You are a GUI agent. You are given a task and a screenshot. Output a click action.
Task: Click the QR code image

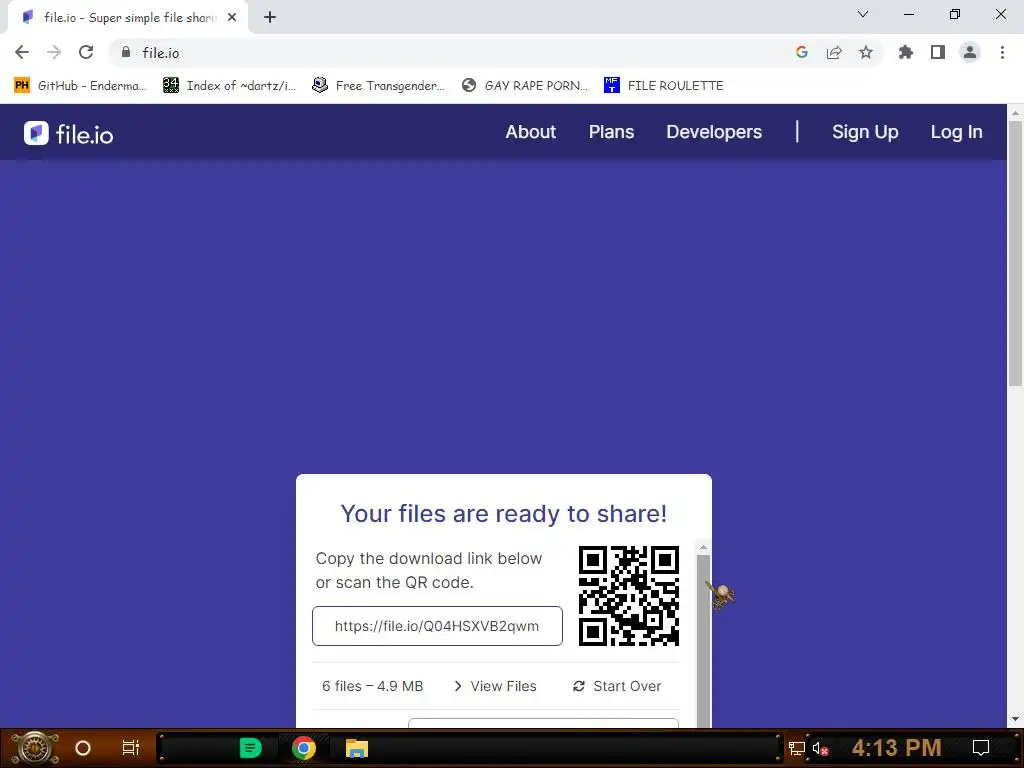[x=628, y=596]
